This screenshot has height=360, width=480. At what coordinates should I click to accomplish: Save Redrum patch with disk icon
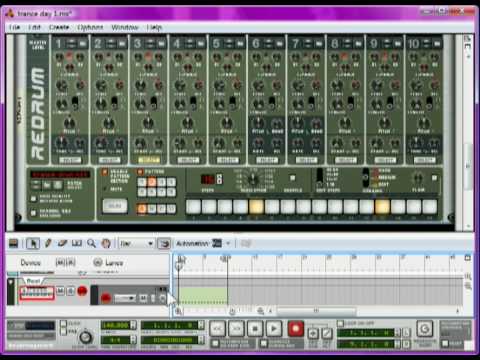pos(58,185)
